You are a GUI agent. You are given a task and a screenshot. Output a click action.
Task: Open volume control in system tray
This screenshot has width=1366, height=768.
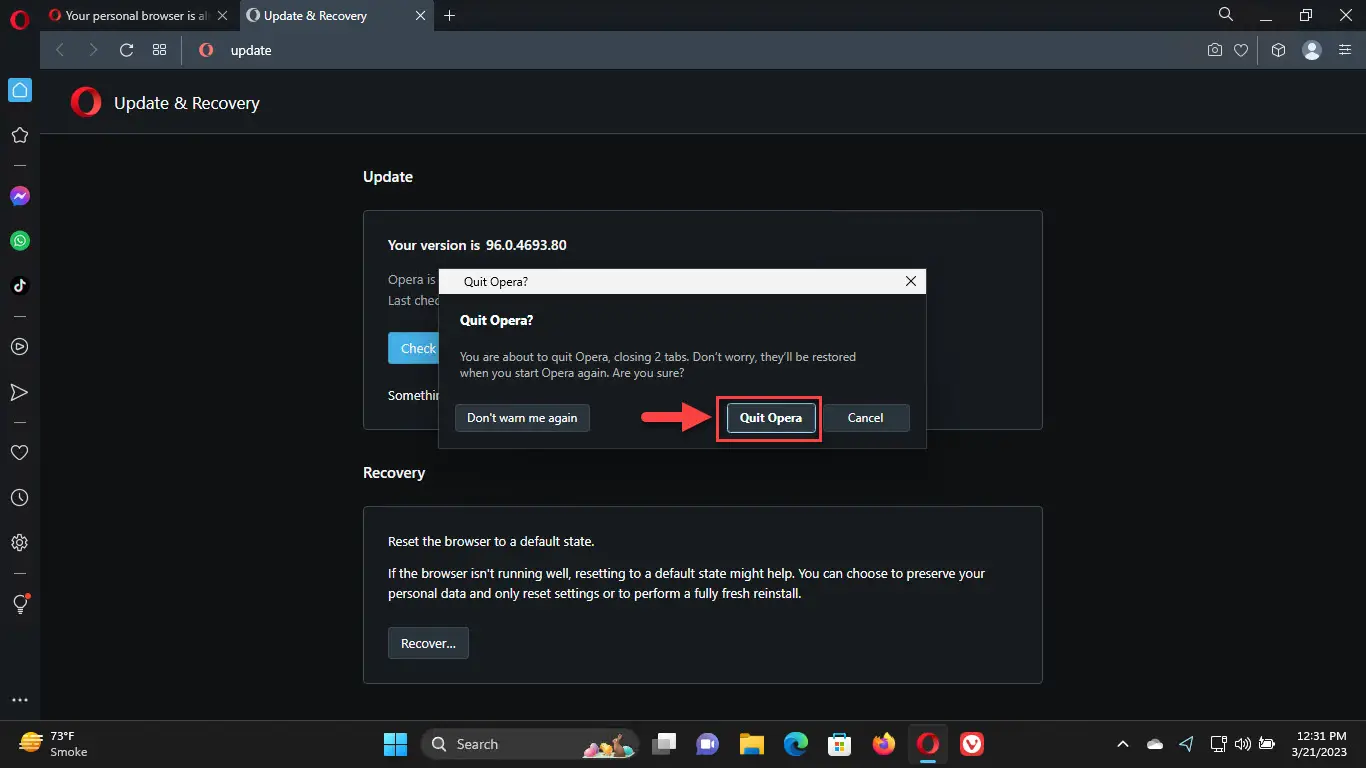[x=1242, y=744]
